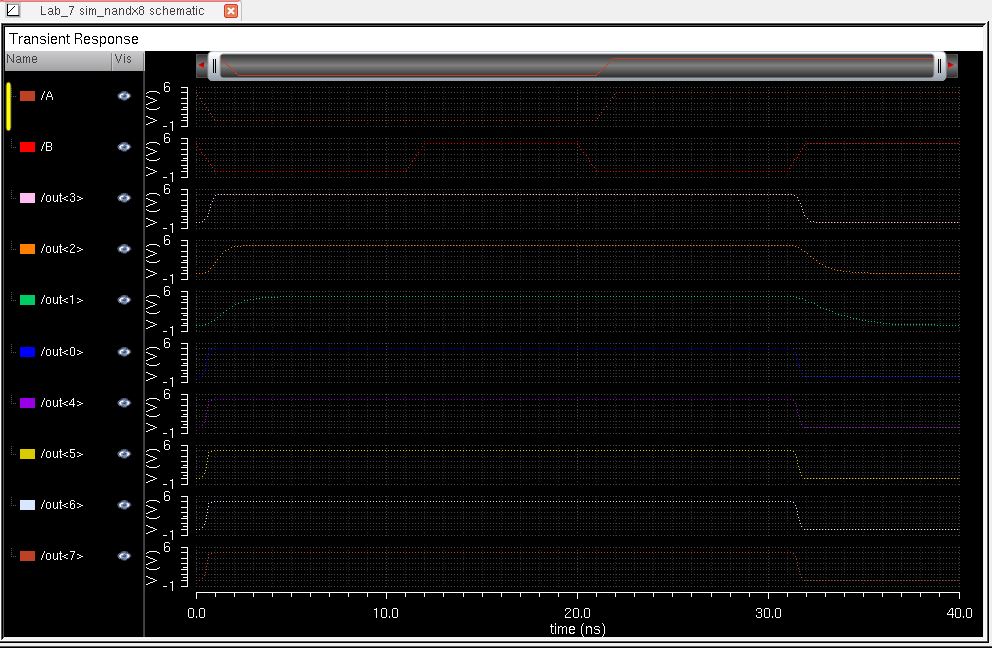Screen dimensions: 992x648
Task: Click the time (ns) axis label
Action: [x=578, y=629]
